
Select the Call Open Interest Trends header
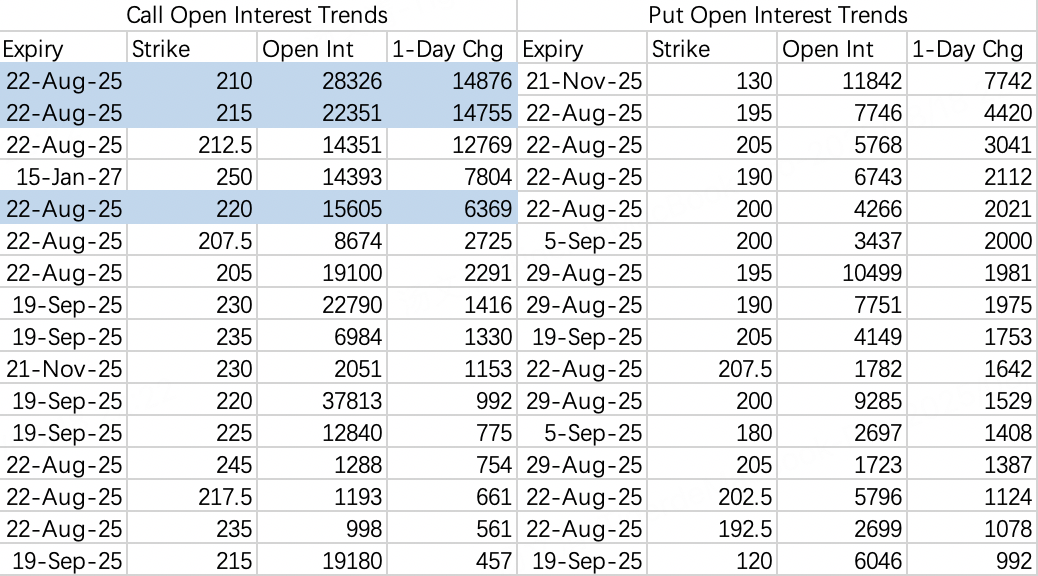(x=257, y=15)
